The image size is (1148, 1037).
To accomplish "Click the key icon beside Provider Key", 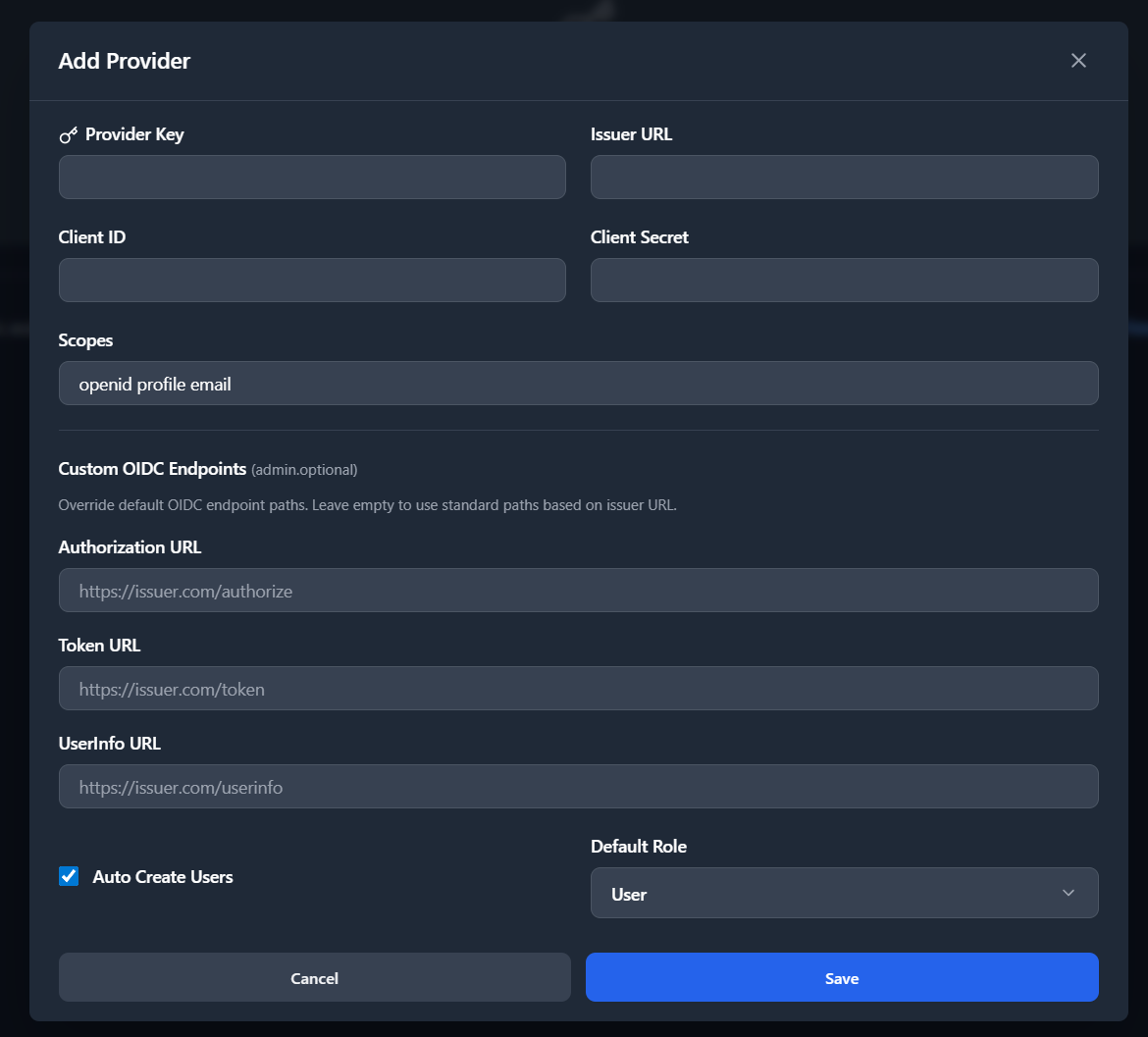I will [x=69, y=133].
